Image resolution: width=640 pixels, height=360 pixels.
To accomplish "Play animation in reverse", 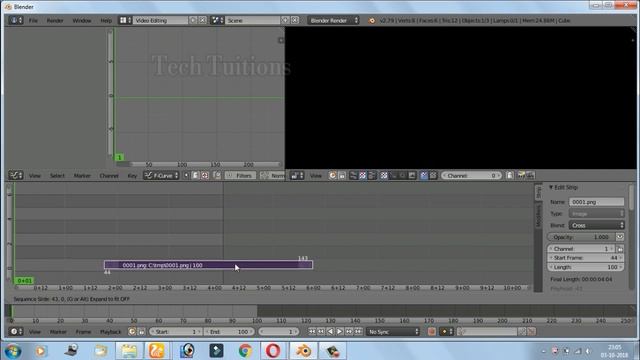I will coord(330,332).
